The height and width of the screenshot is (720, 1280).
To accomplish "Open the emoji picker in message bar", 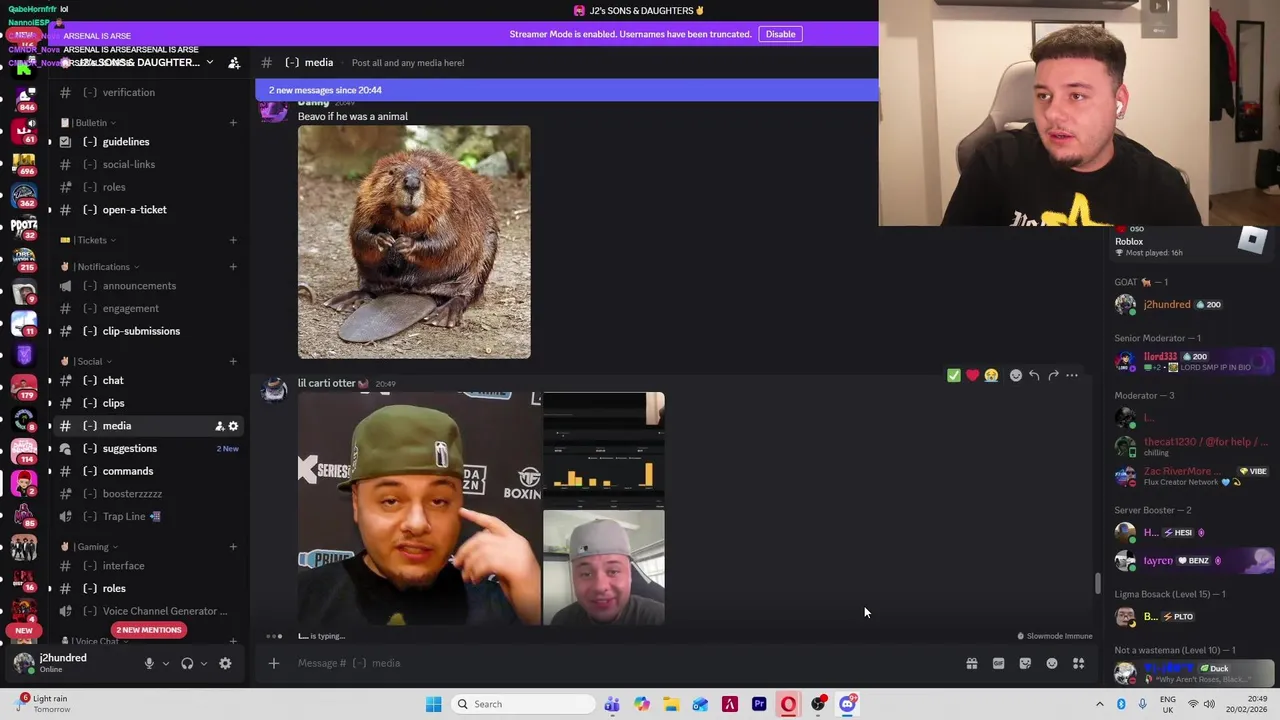I will [x=1052, y=663].
